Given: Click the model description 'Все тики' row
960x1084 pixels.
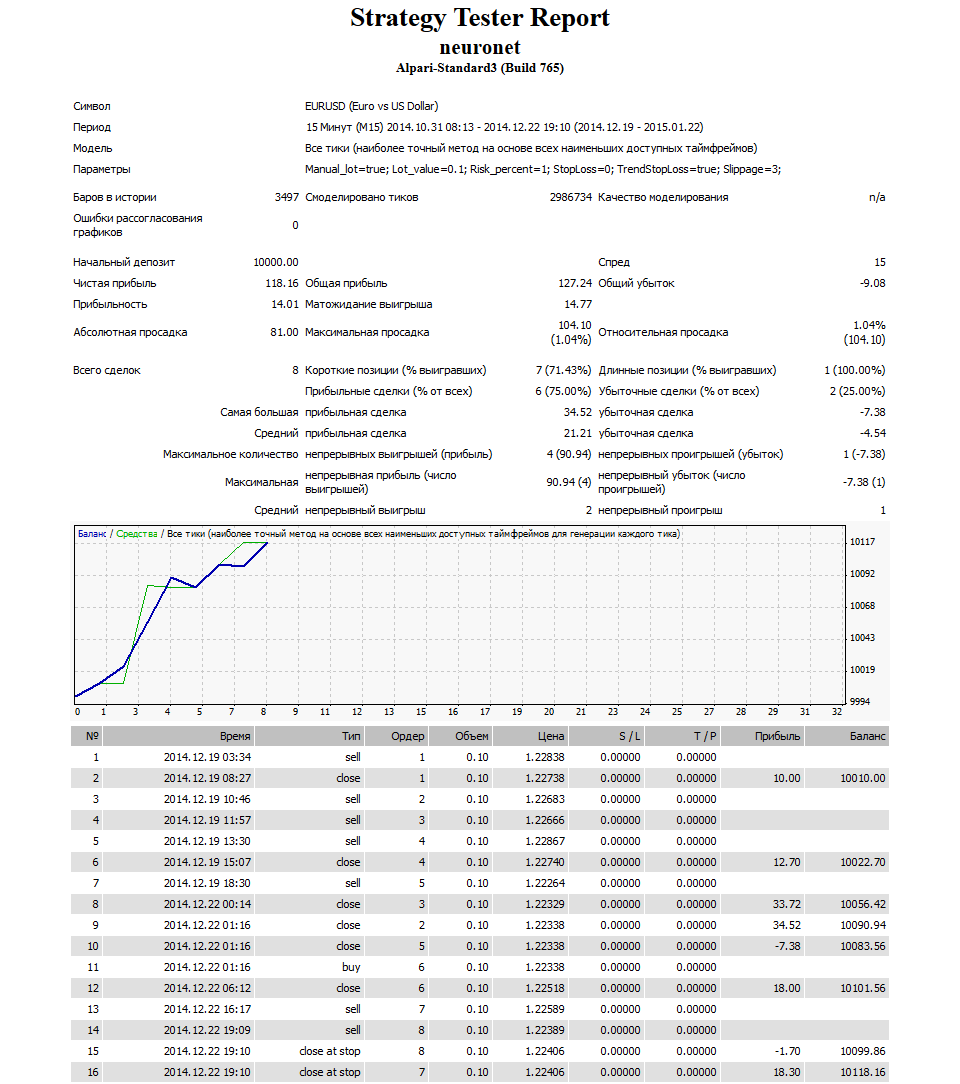Looking at the screenshot, I should pyautogui.click(x=531, y=148).
